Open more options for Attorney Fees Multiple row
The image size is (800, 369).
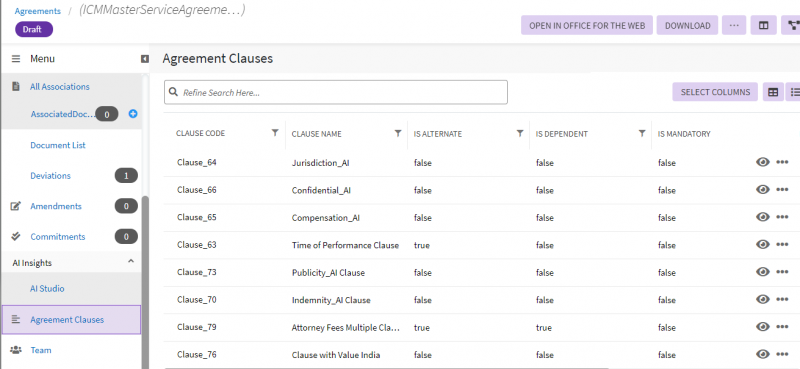click(782, 327)
